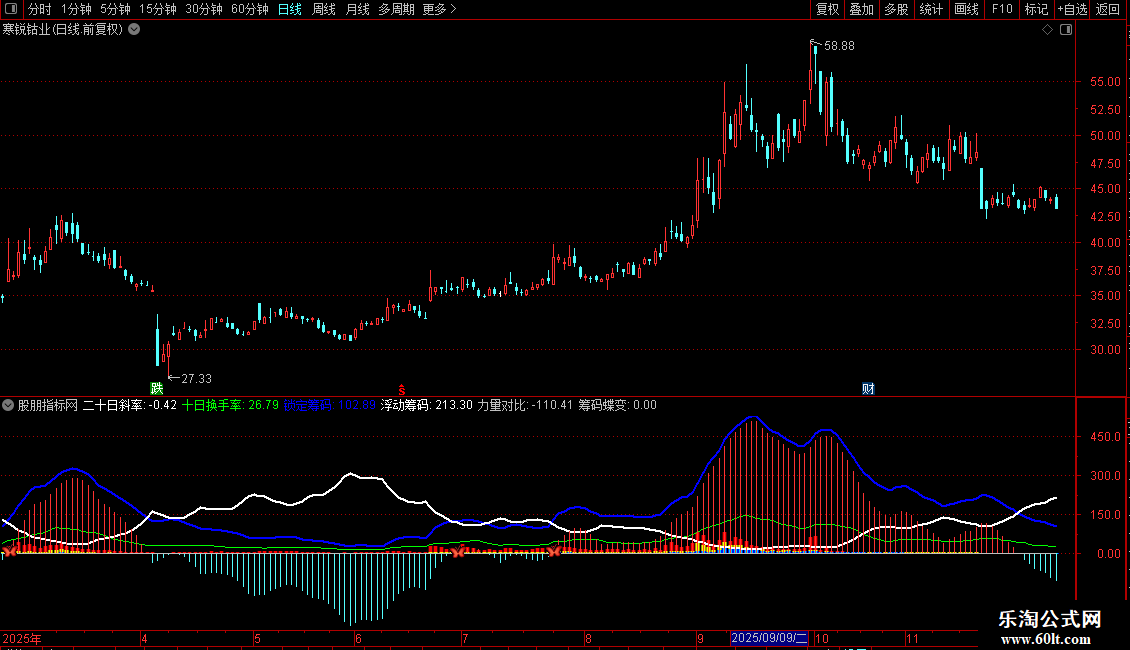
Task: Click the green 跌 marker icon
Action: 156,388
